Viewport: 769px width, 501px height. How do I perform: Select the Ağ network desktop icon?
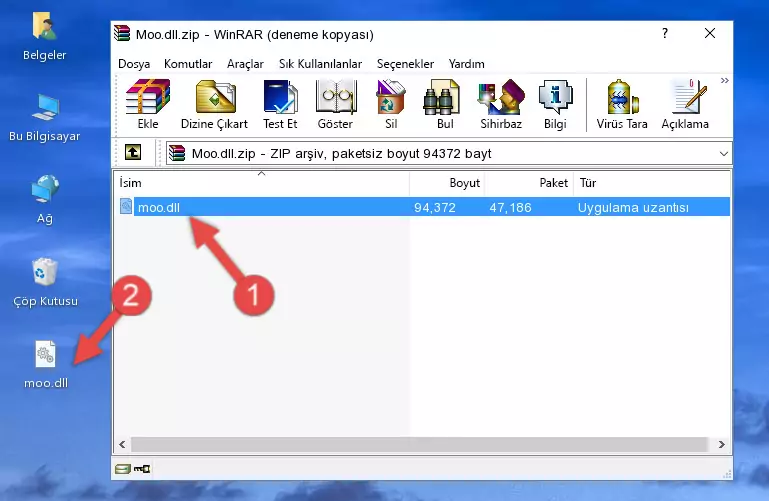45,200
